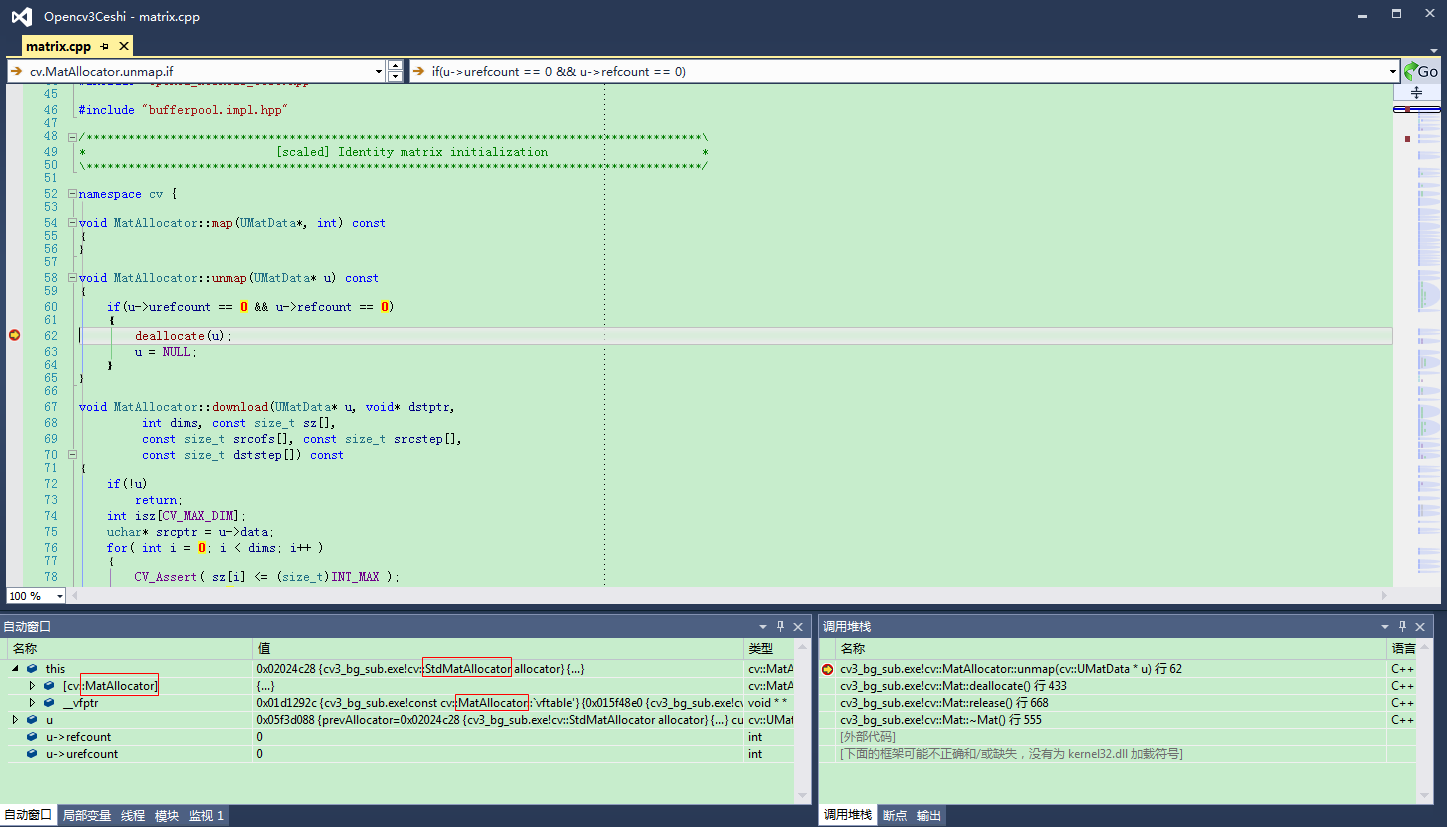
Task: Open the 调用堆栈 panel options dropdown
Action: tap(1385, 627)
